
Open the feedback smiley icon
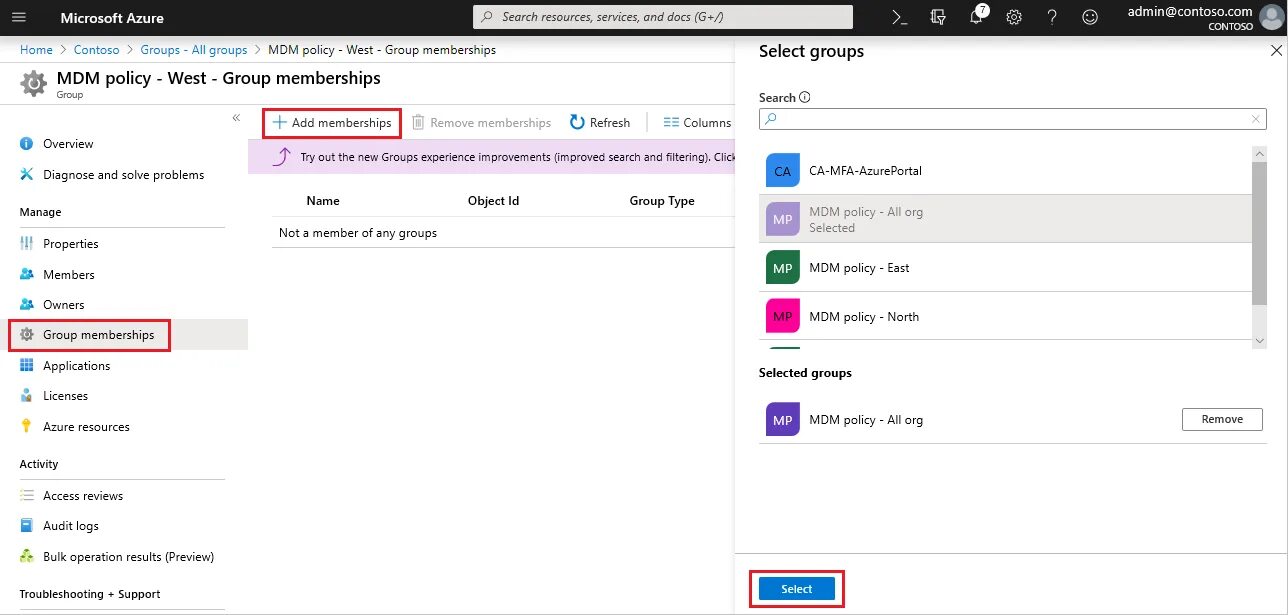pos(1090,17)
